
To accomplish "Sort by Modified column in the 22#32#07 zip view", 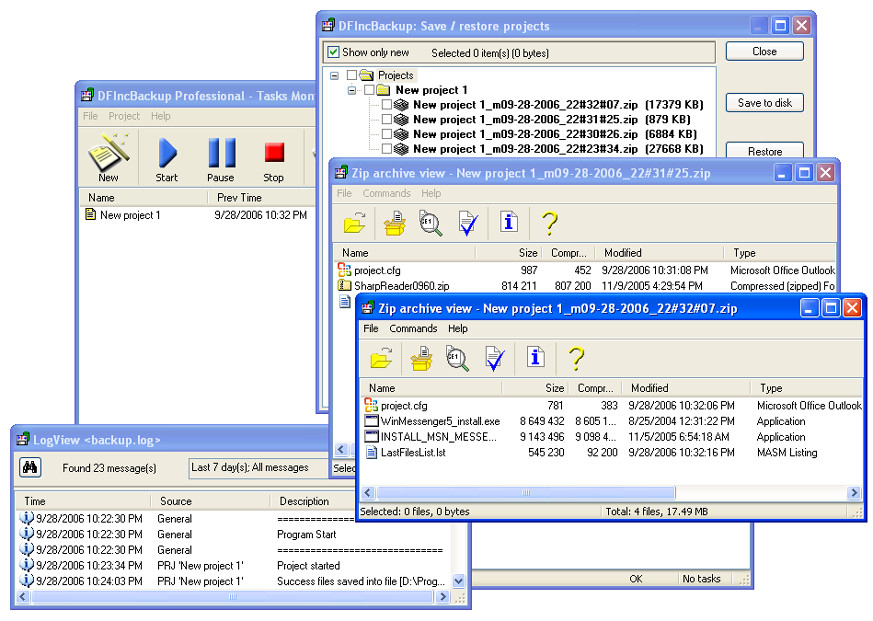I will pos(688,388).
